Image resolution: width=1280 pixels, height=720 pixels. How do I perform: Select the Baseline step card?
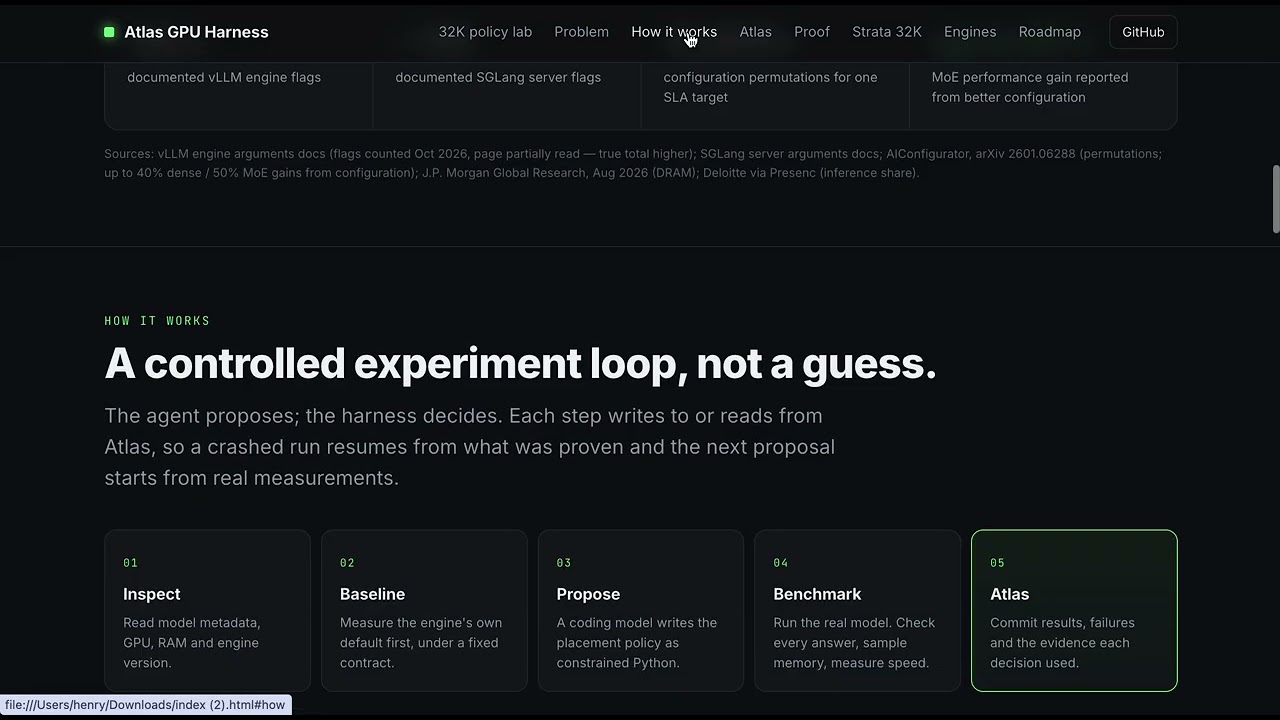coord(424,611)
